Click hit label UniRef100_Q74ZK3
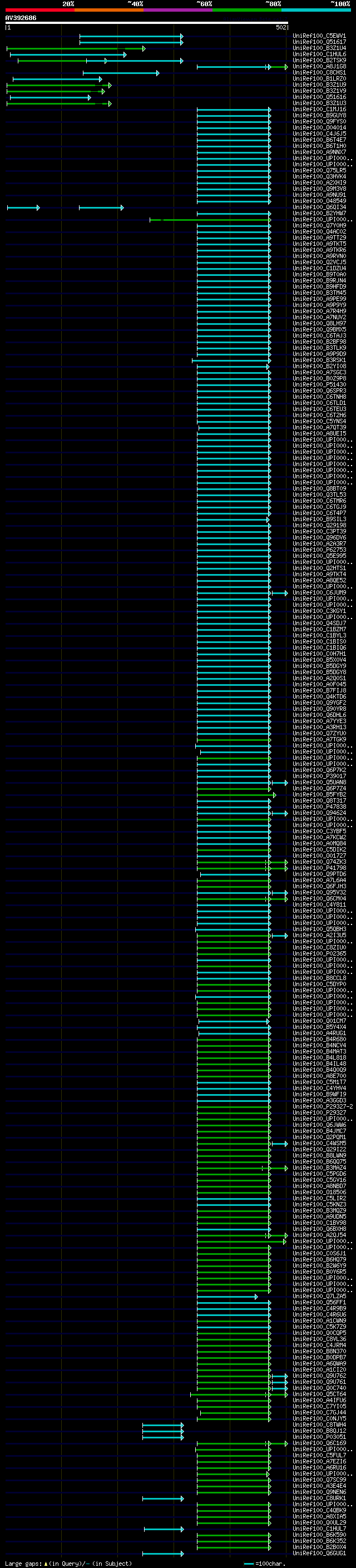 [319, 863]
